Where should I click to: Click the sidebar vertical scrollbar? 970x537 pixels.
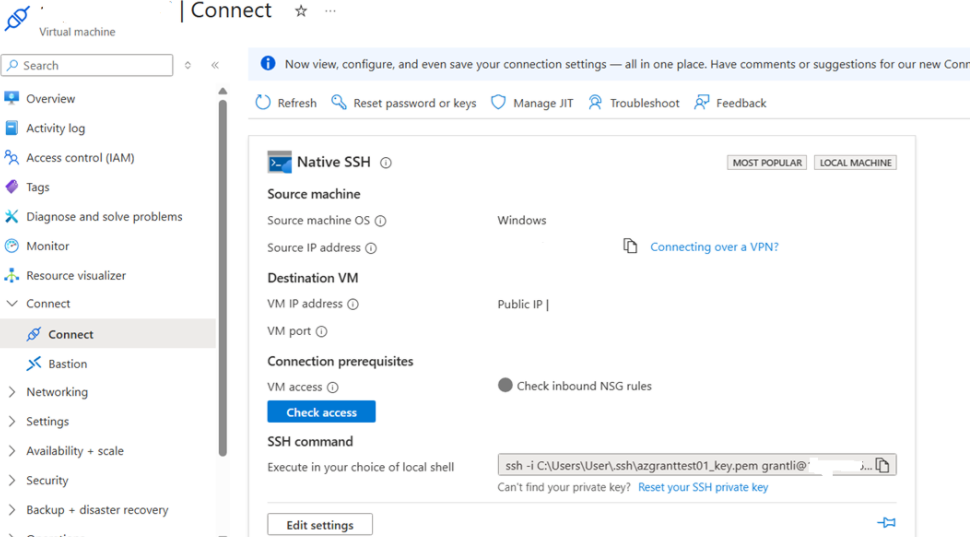pyautogui.click(x=223, y=277)
